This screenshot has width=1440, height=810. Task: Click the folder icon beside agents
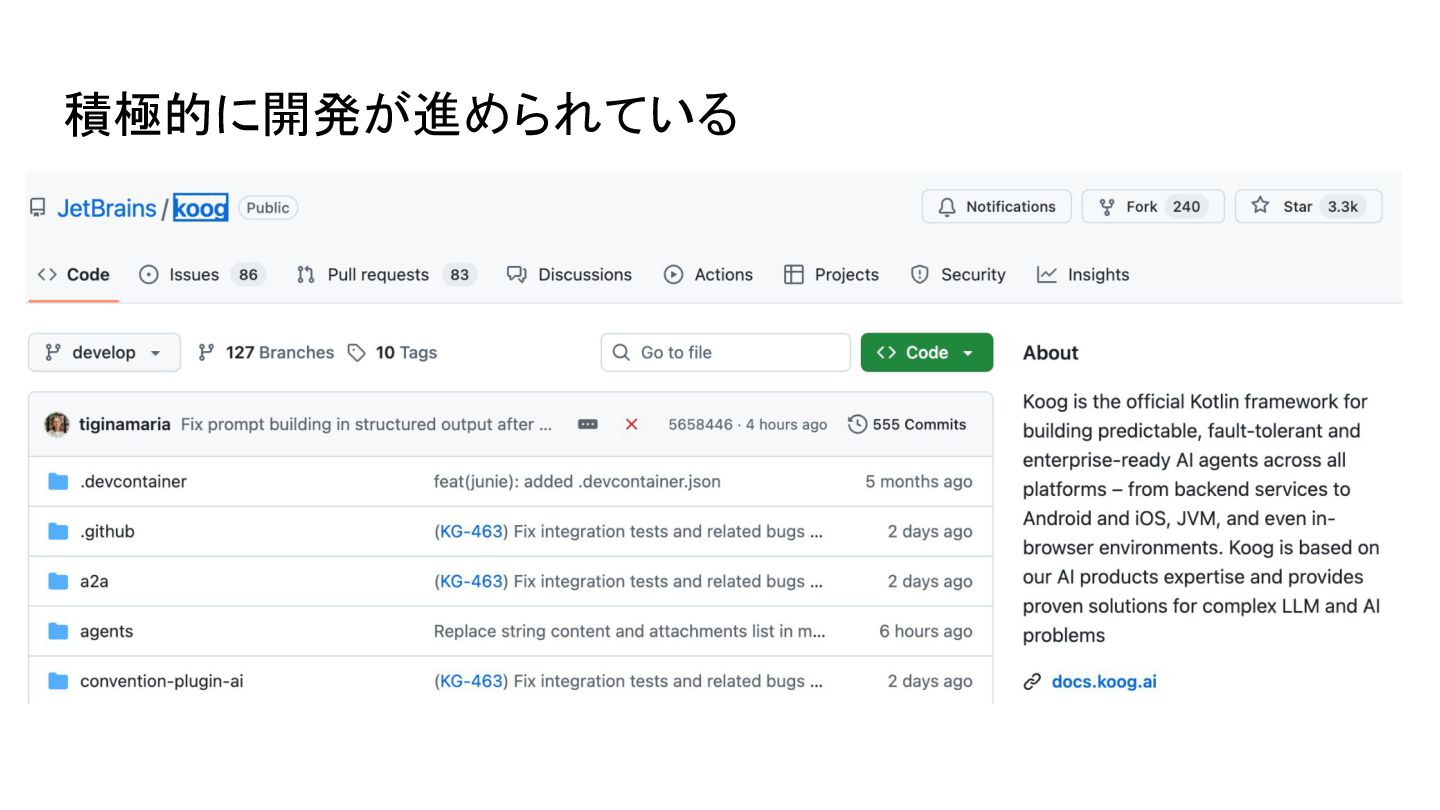[x=58, y=631]
